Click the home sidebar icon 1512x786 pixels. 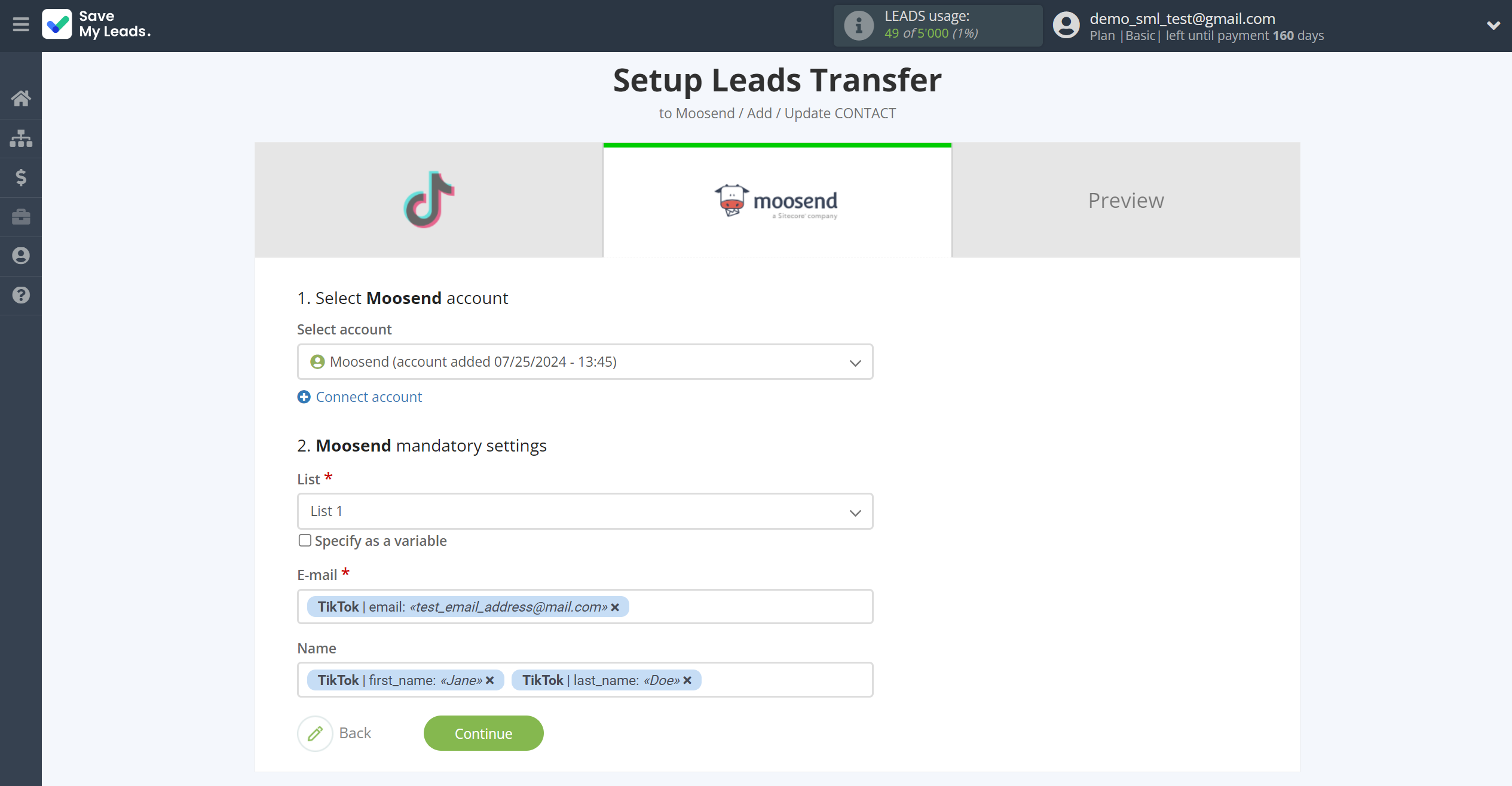click(x=22, y=98)
